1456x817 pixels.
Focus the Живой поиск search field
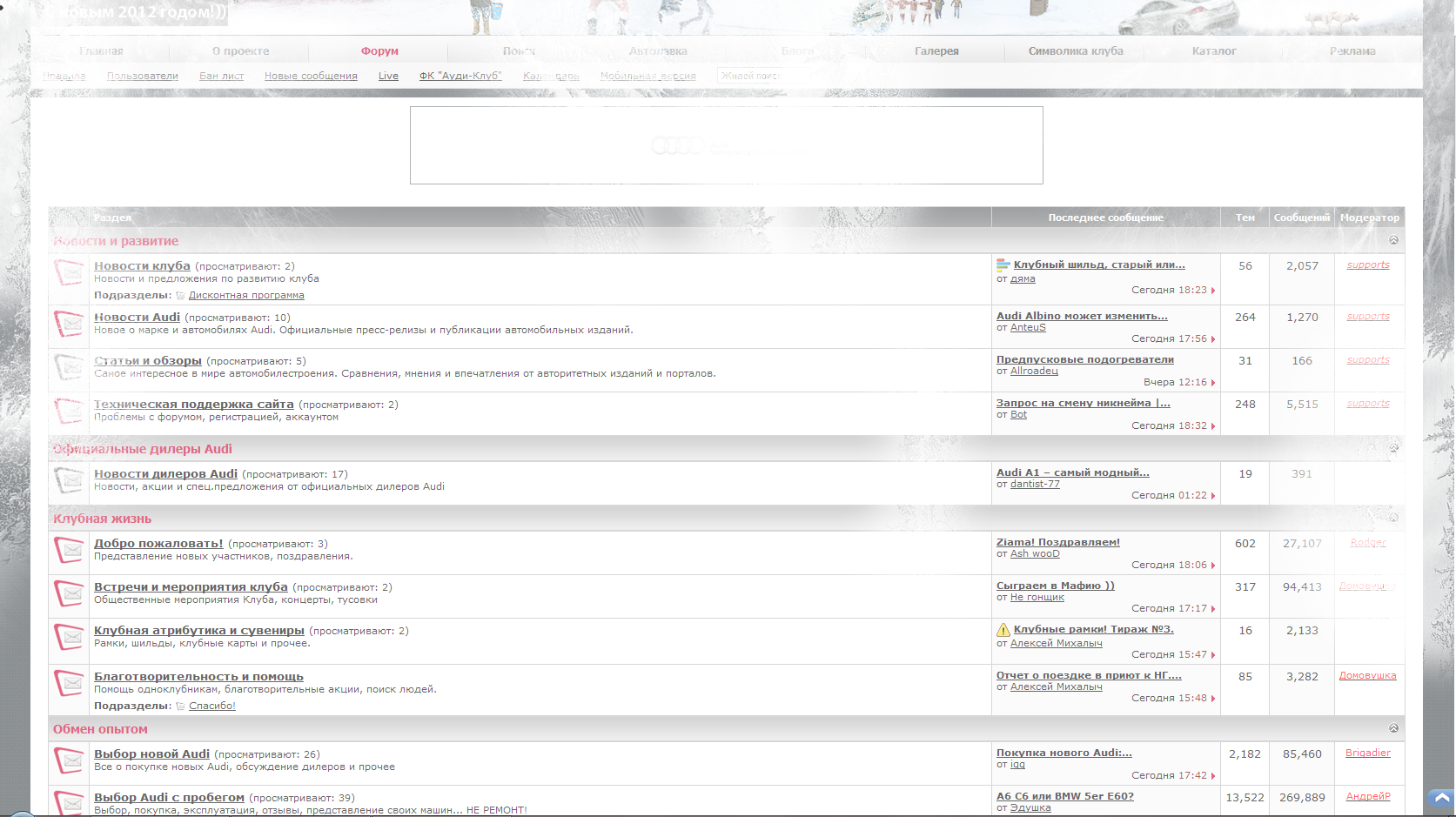pos(750,76)
